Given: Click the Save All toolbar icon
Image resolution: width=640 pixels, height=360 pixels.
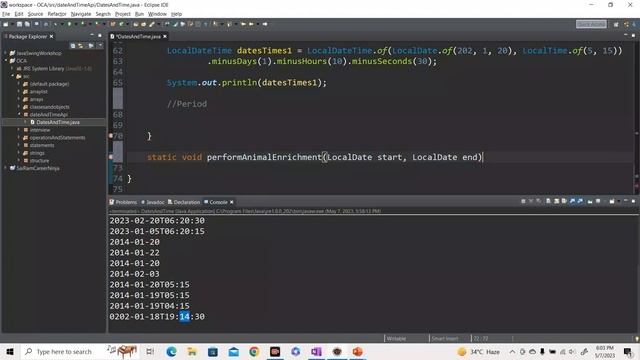Looking at the screenshot, I should click(27, 24).
